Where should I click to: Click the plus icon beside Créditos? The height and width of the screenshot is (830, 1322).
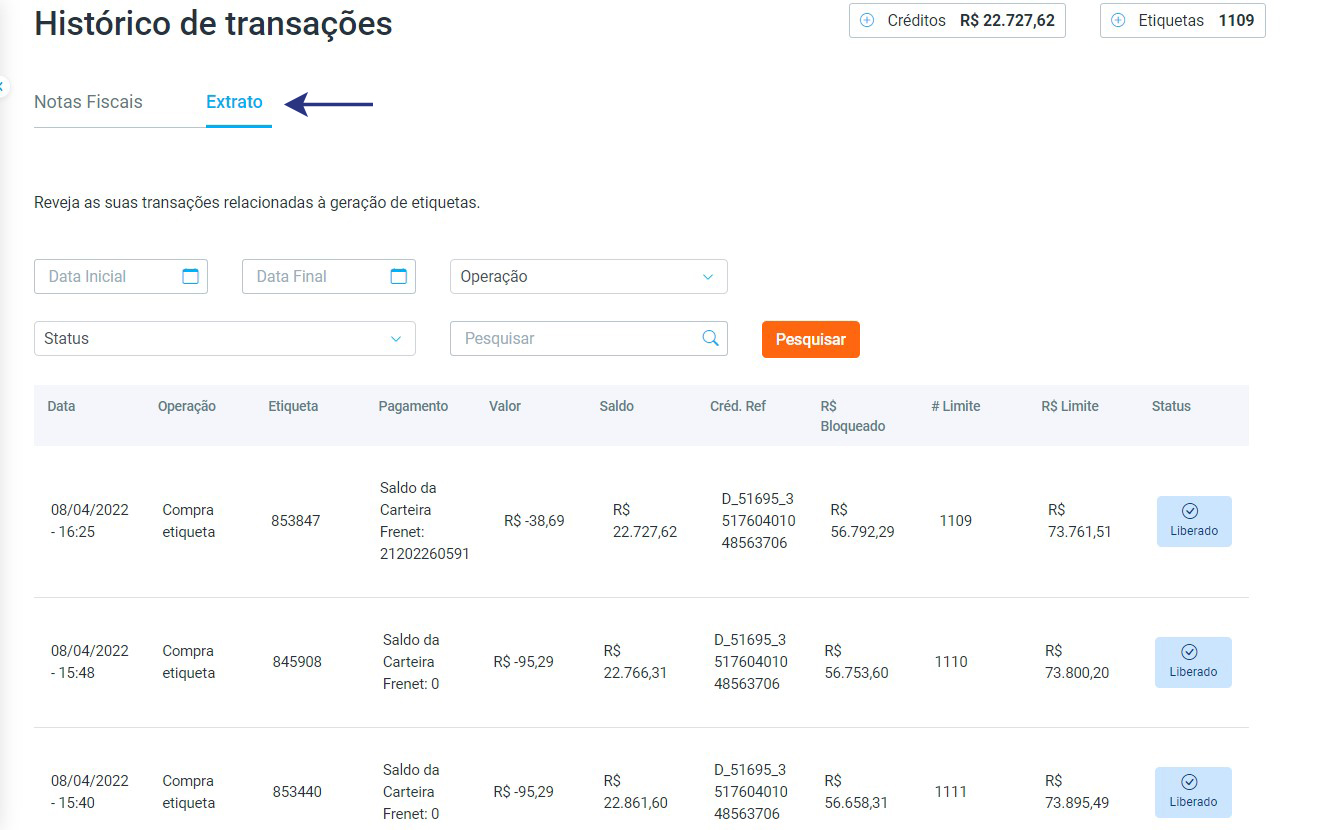click(x=867, y=21)
